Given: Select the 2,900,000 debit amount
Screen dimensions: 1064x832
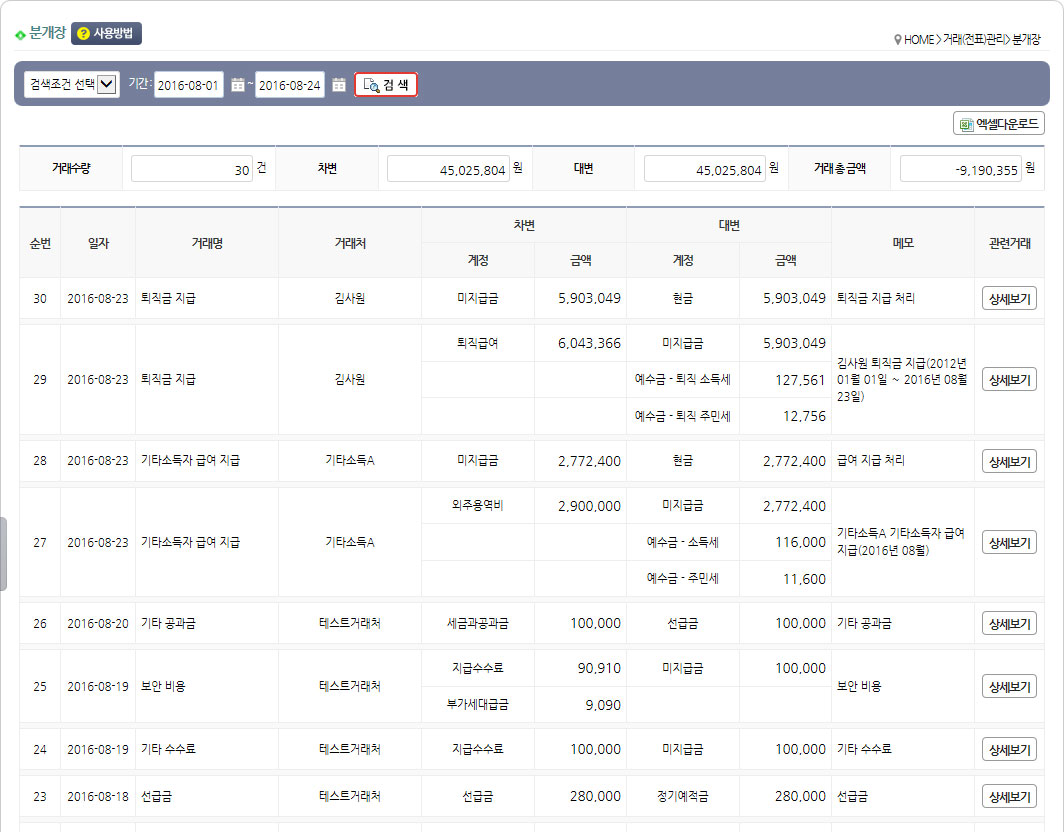Looking at the screenshot, I should [x=589, y=506].
